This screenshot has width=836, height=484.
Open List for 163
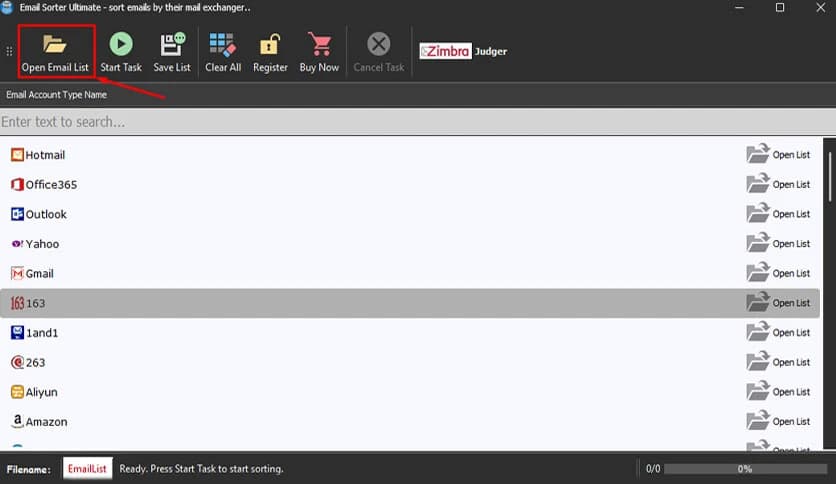click(x=778, y=302)
